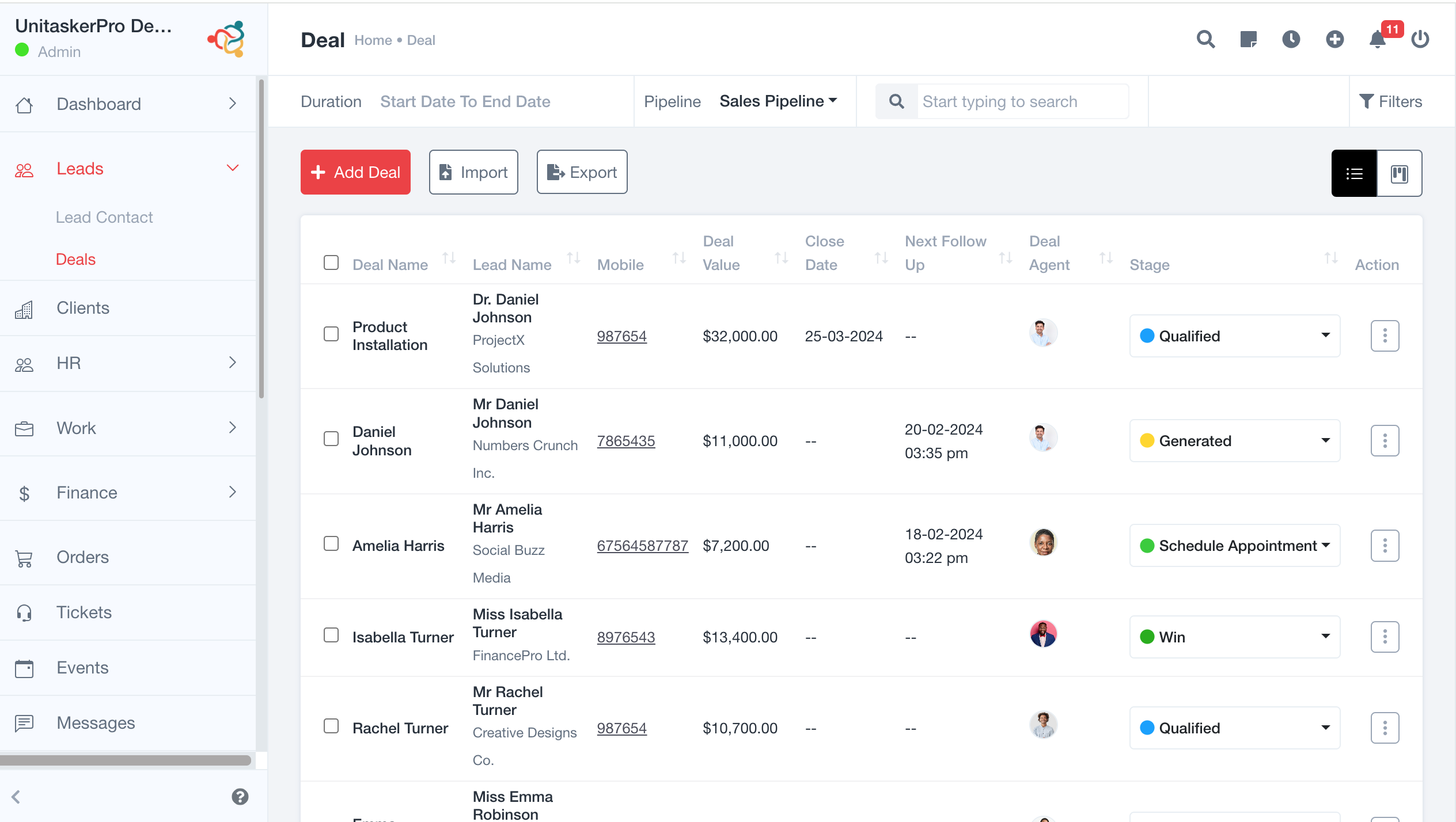This screenshot has width=1456, height=822.
Task: Click the Import button
Action: pos(473,172)
